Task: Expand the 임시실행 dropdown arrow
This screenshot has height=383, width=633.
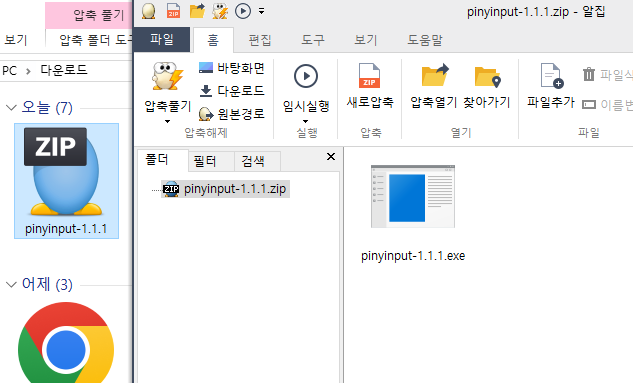Action: point(306,121)
